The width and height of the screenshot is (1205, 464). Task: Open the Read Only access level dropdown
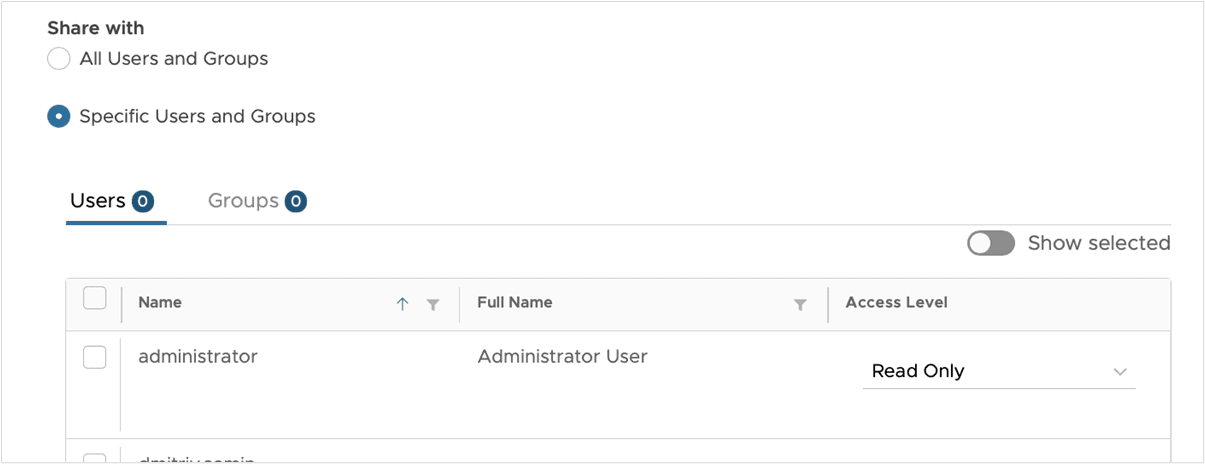pos(999,371)
